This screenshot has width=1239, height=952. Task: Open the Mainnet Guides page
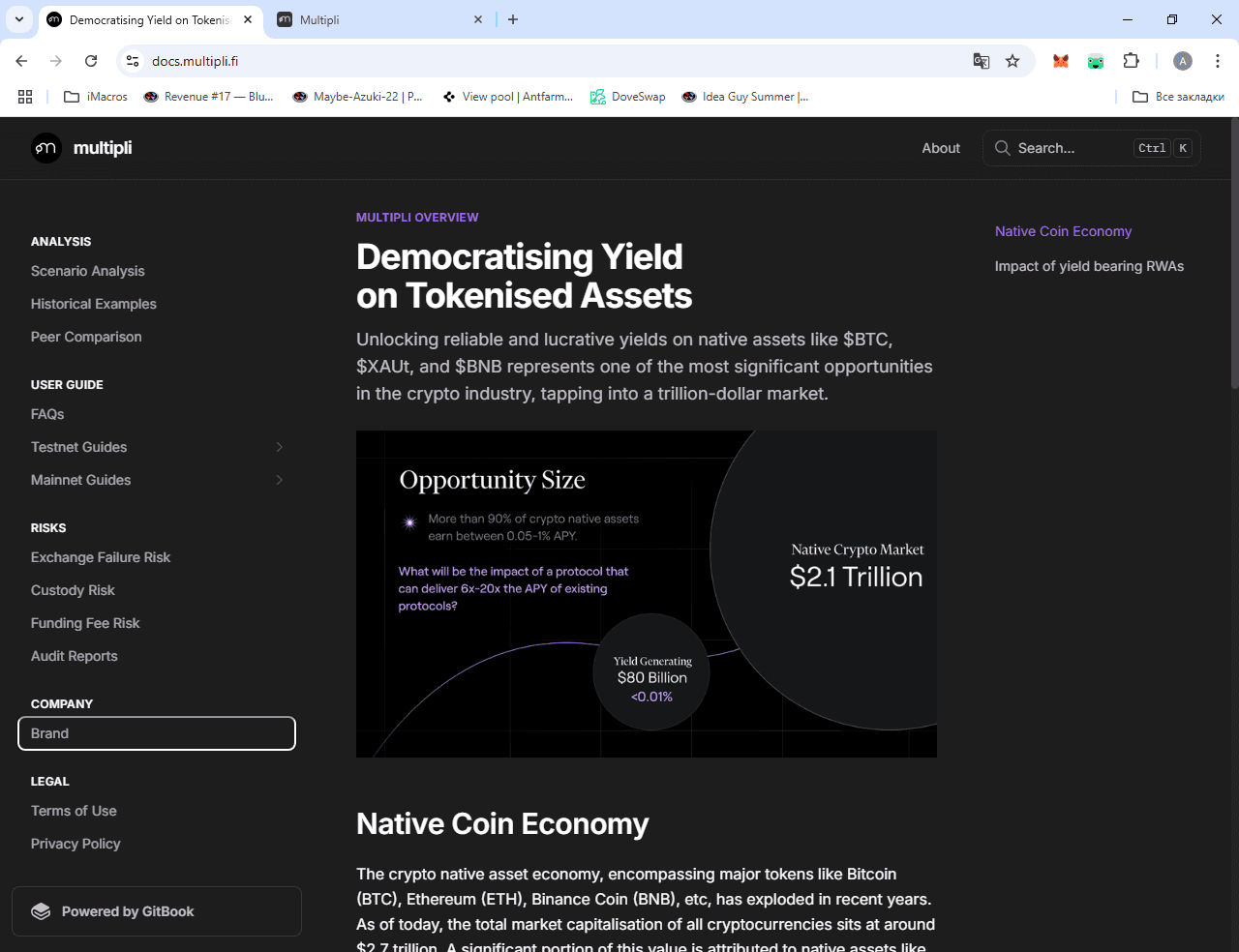pos(81,480)
